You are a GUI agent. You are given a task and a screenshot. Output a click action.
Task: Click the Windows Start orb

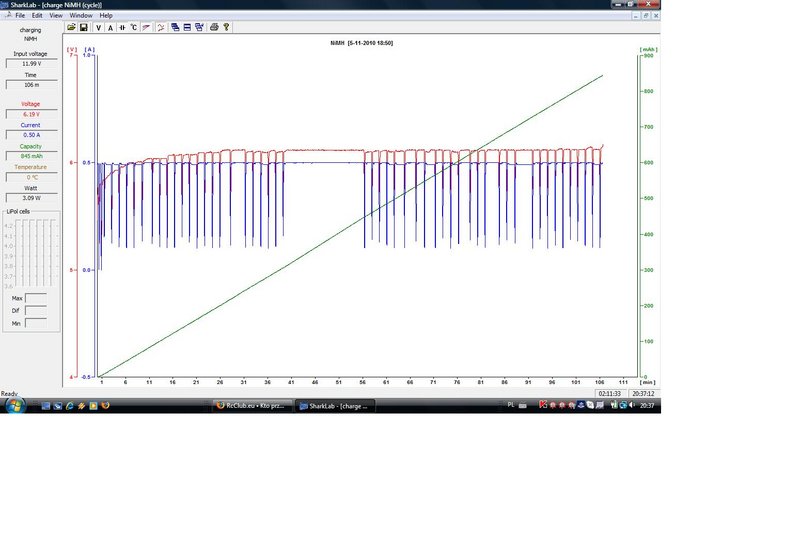tap(15, 406)
